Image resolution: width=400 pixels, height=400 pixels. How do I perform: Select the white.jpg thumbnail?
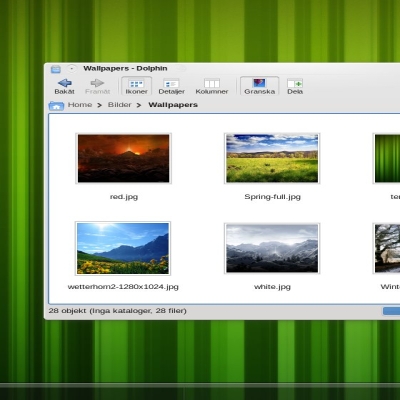tap(272, 248)
